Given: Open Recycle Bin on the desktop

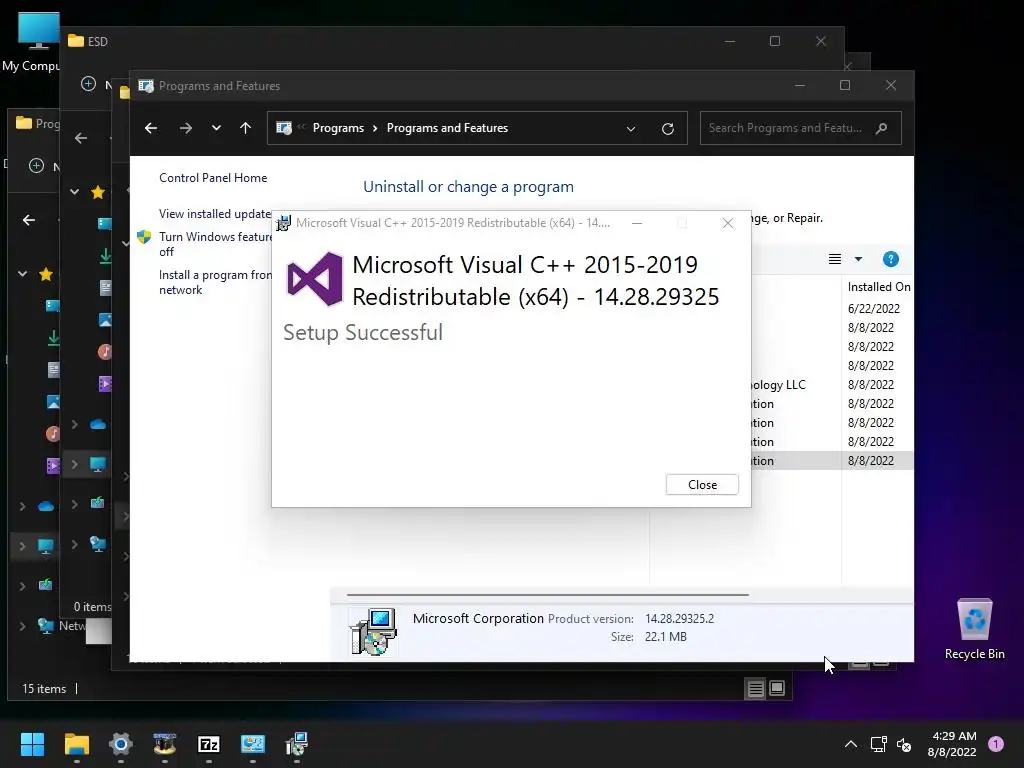Looking at the screenshot, I should tap(974, 628).
